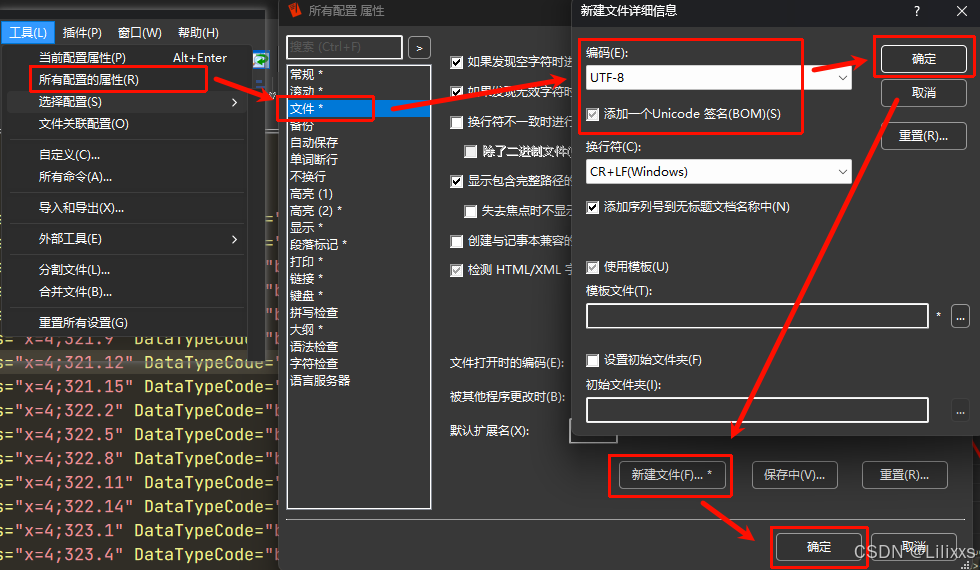Open the line ending dropdown CR+LF(Windows)
Image resolution: width=980 pixels, height=570 pixels.
(x=719, y=172)
